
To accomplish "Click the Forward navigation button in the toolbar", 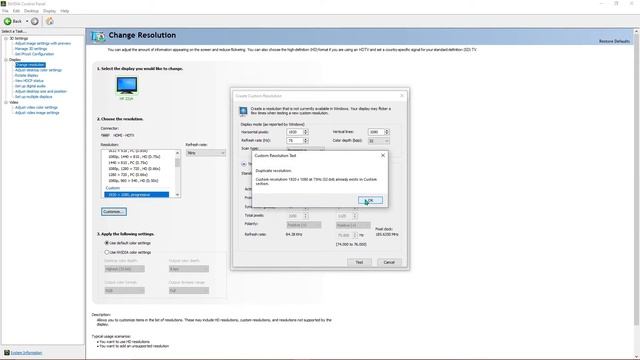I will pos(35,21).
